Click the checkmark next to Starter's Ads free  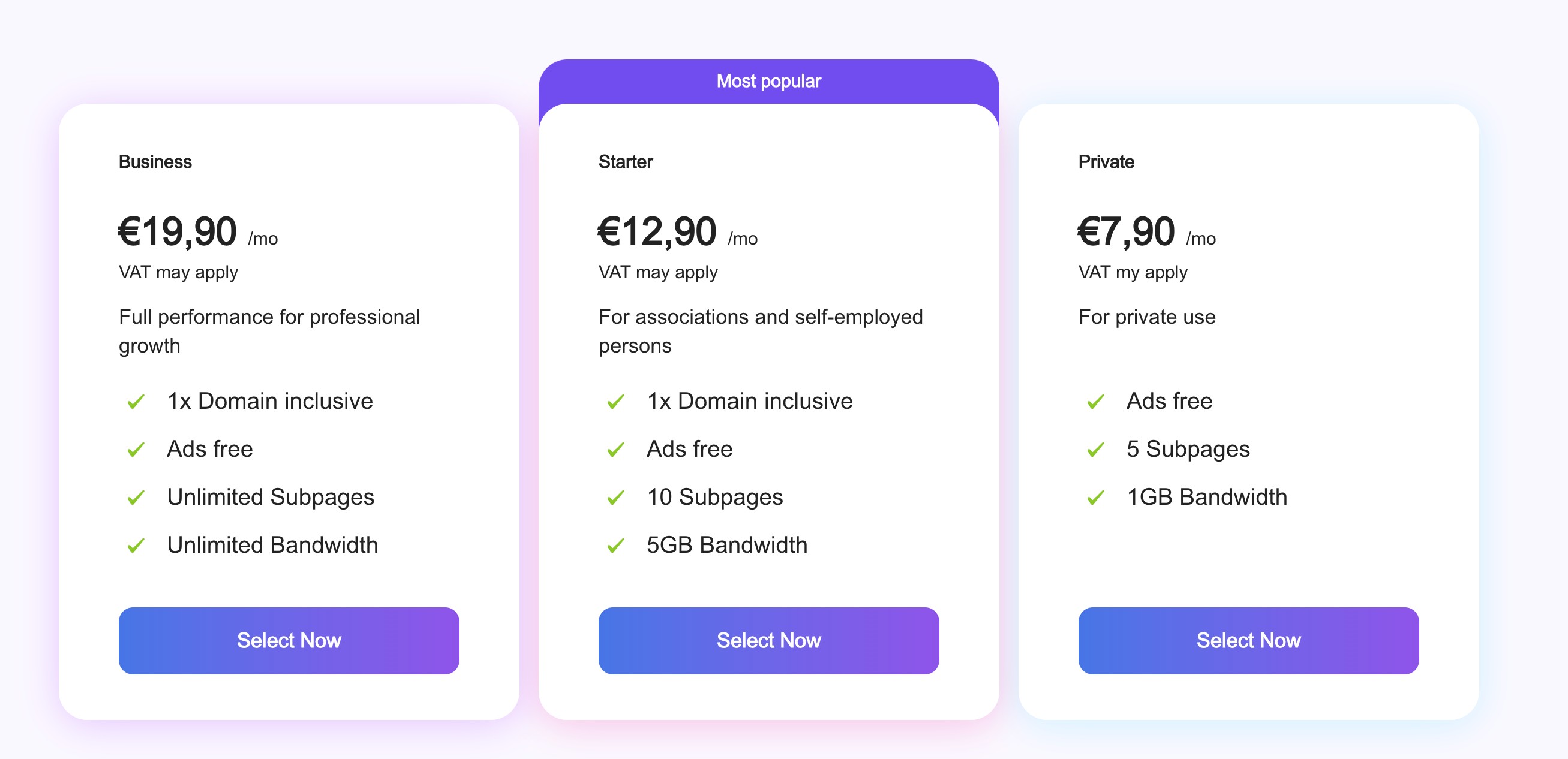click(x=615, y=449)
